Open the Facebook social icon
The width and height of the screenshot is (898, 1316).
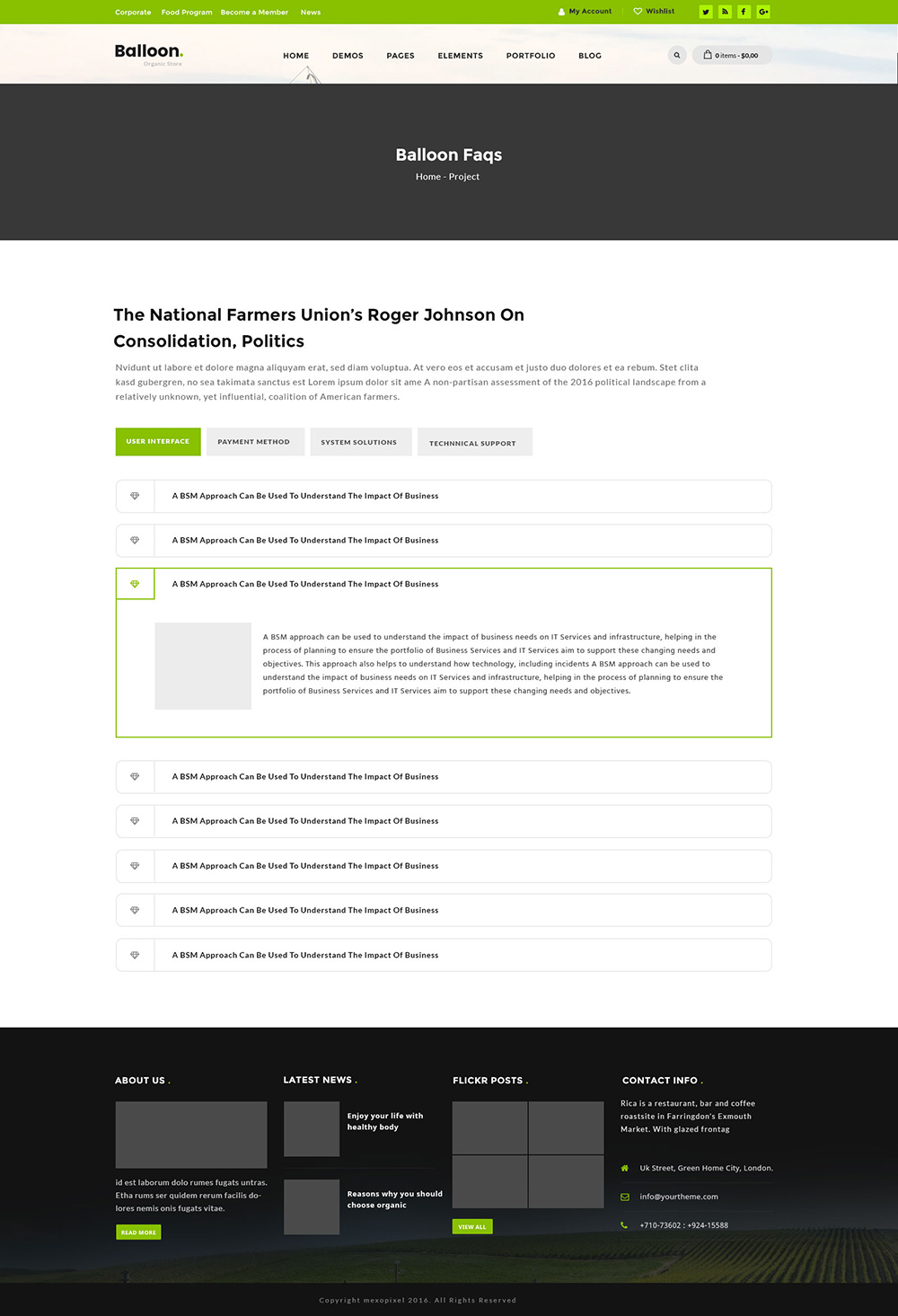pyautogui.click(x=744, y=12)
